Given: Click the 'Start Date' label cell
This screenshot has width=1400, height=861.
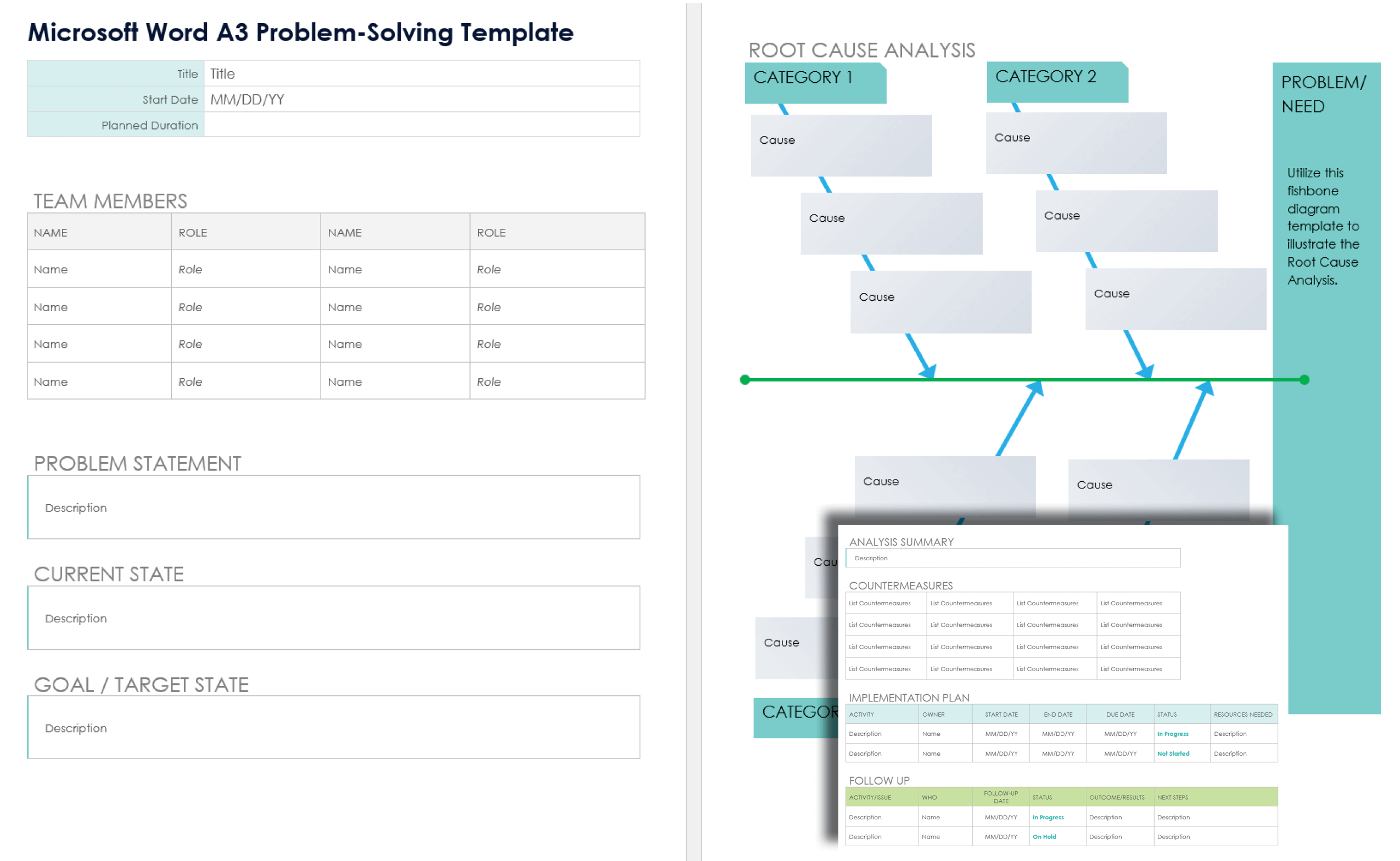Looking at the screenshot, I should coord(116,99).
